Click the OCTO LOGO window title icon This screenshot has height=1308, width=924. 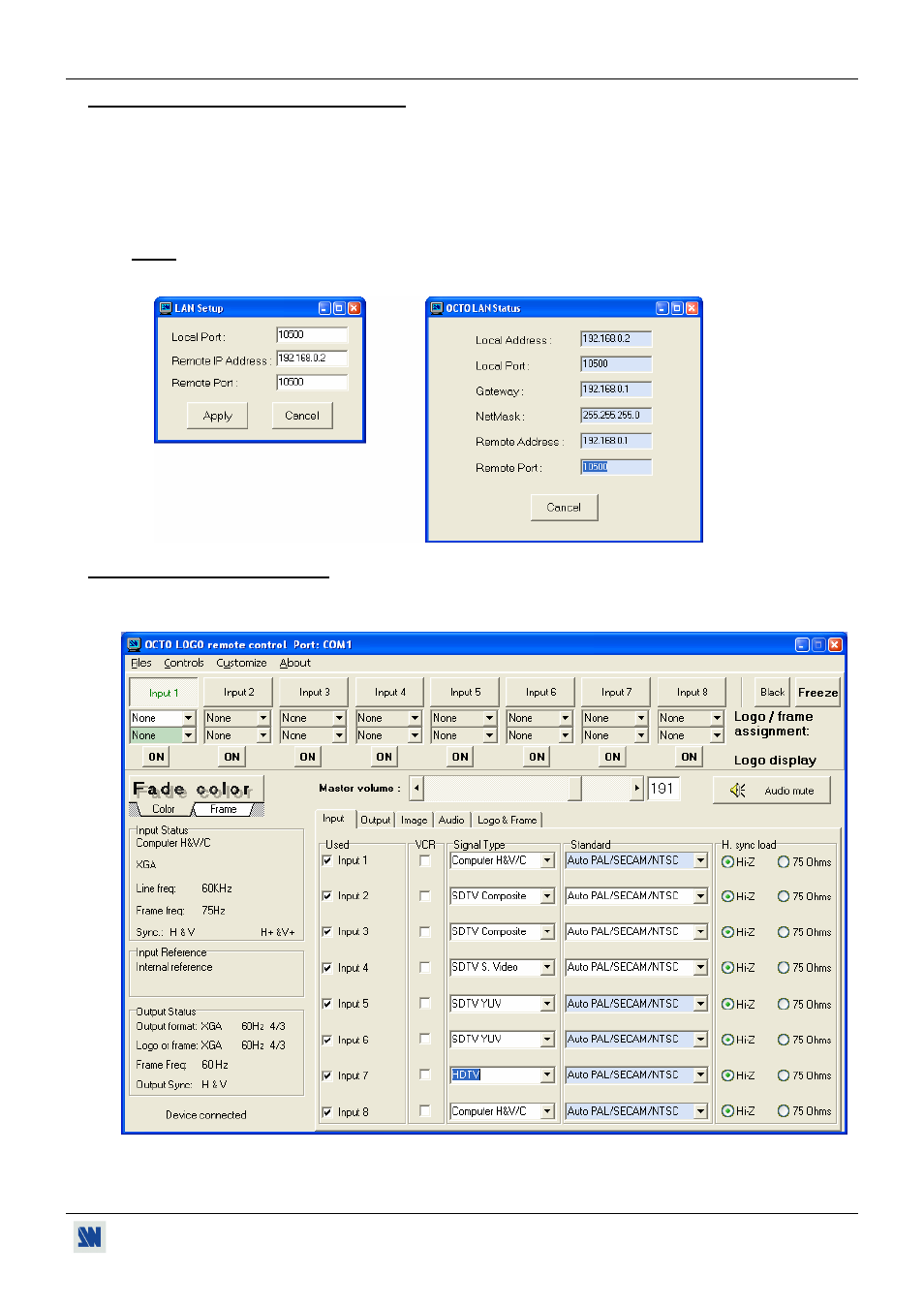(135, 644)
